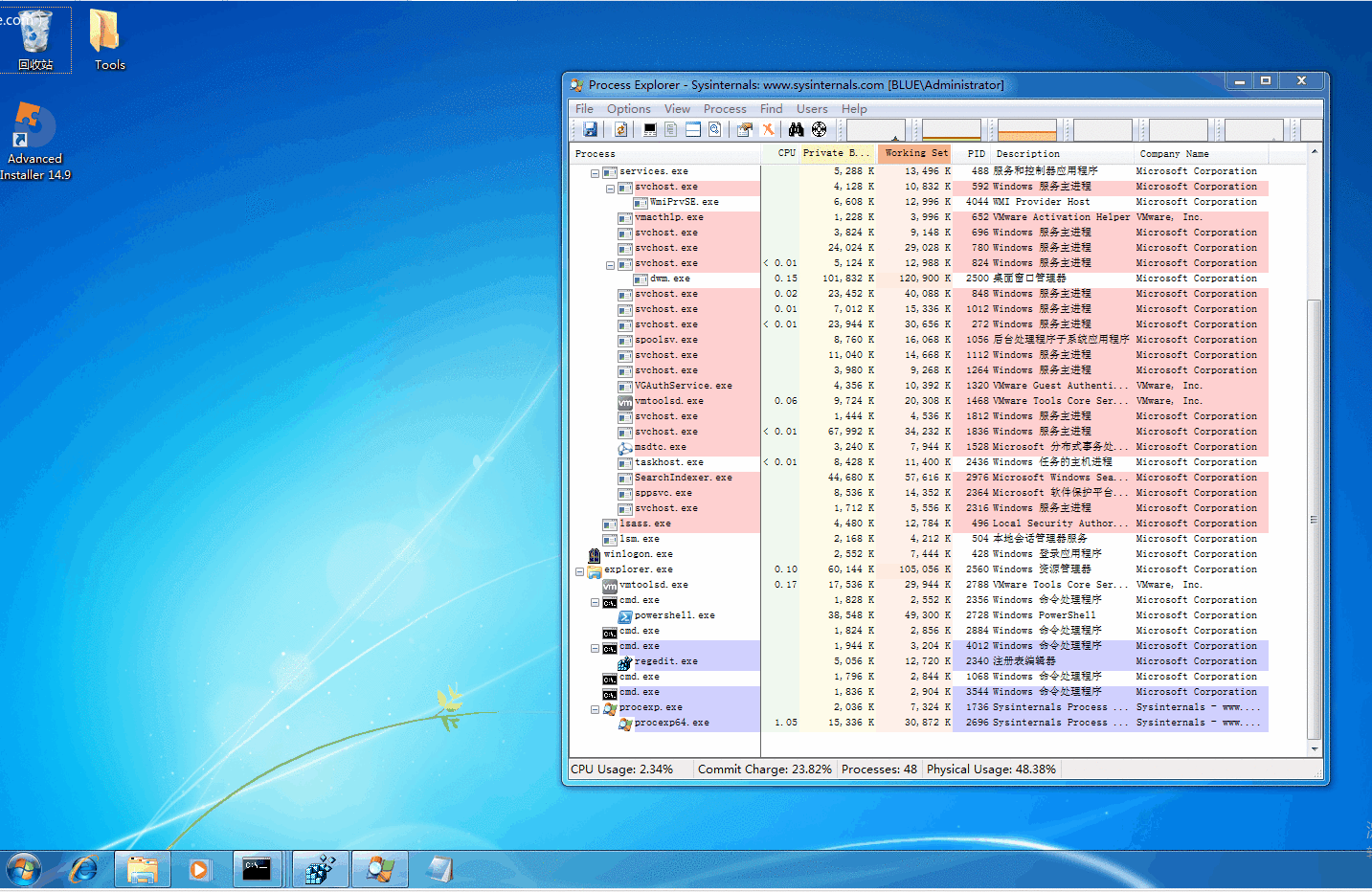Image resolution: width=1372 pixels, height=892 pixels.
Task: Launch Internet Explorer from the taskbar
Action: point(83,869)
